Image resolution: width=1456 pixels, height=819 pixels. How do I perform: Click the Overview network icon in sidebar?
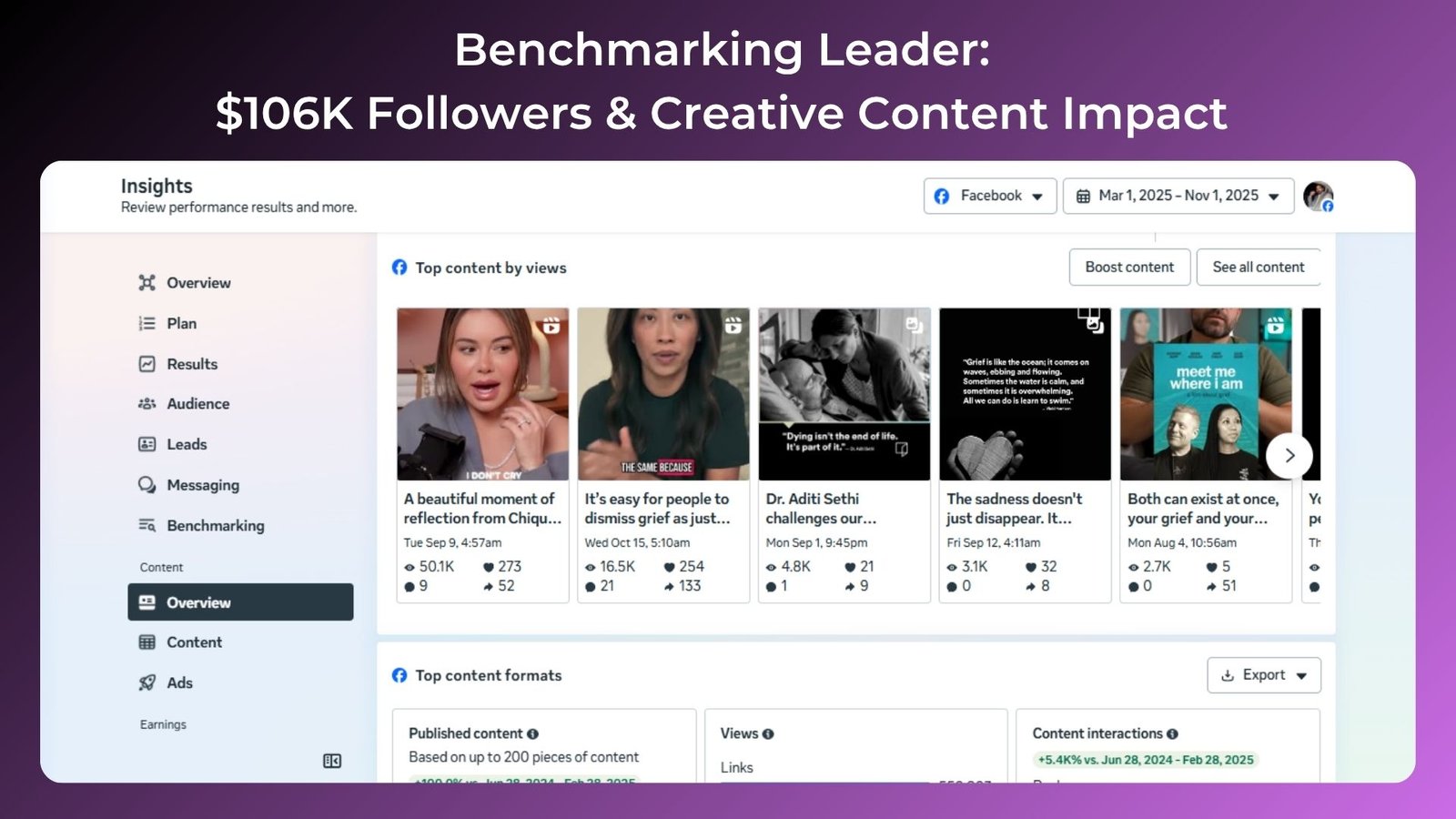pos(147,283)
